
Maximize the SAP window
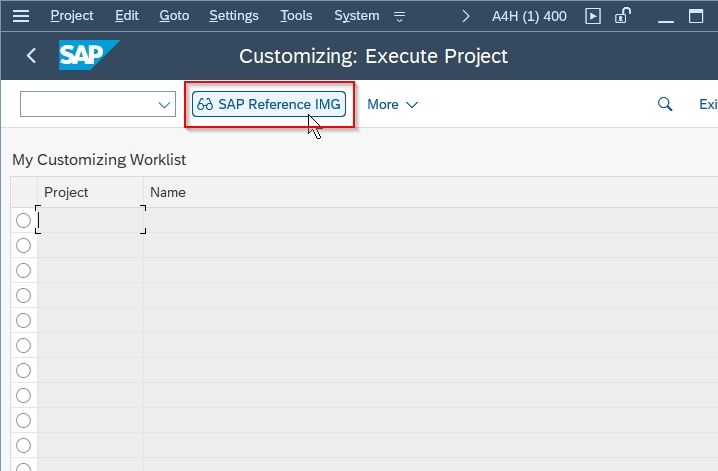(696, 16)
